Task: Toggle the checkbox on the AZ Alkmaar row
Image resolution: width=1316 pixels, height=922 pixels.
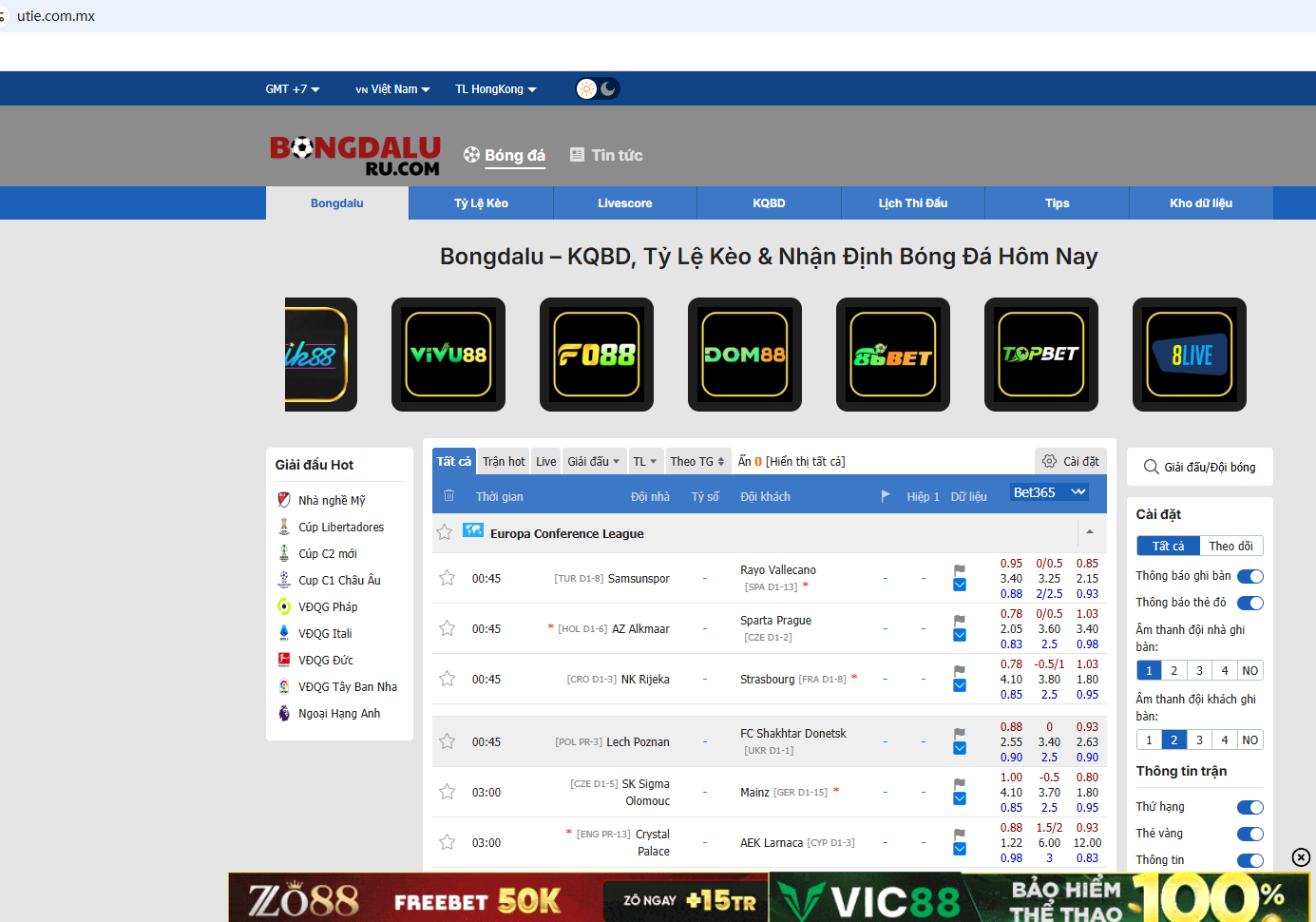Action: (x=960, y=636)
